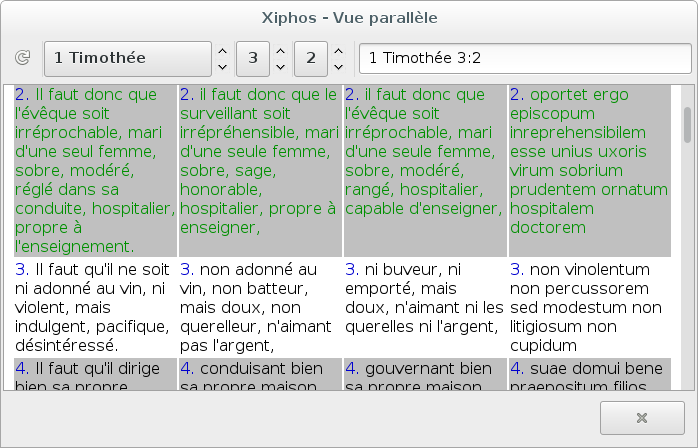Screen dimensions: 698x448
Task: Click the Latin word 'inreprehensibilem'
Action: click(x=578, y=133)
